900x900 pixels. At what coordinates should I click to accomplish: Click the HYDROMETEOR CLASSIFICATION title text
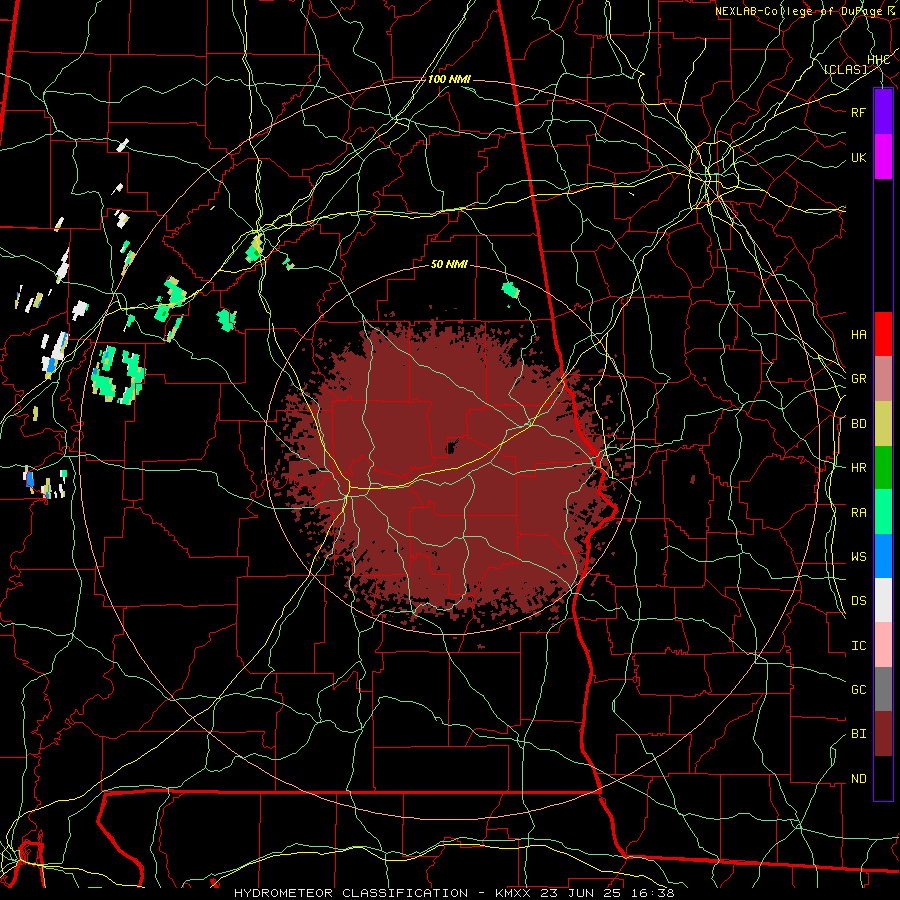(x=351, y=893)
